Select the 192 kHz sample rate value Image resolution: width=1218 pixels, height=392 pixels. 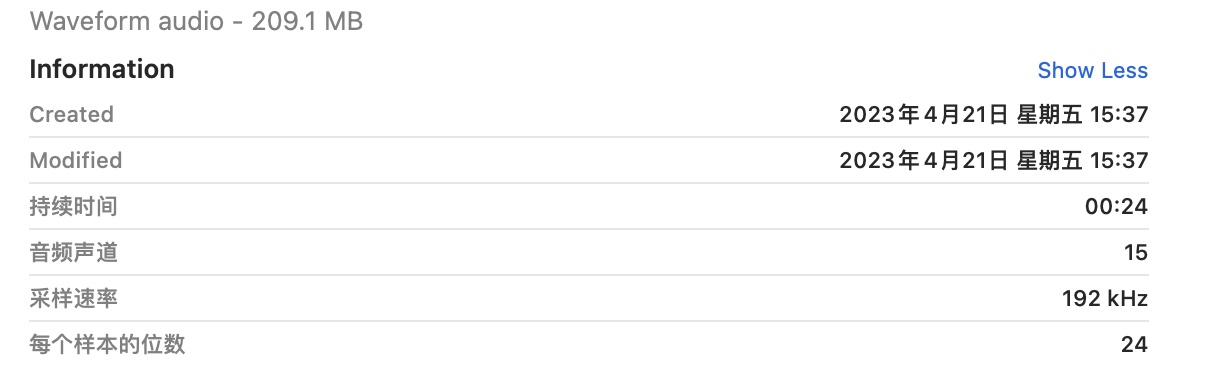[1105, 299]
